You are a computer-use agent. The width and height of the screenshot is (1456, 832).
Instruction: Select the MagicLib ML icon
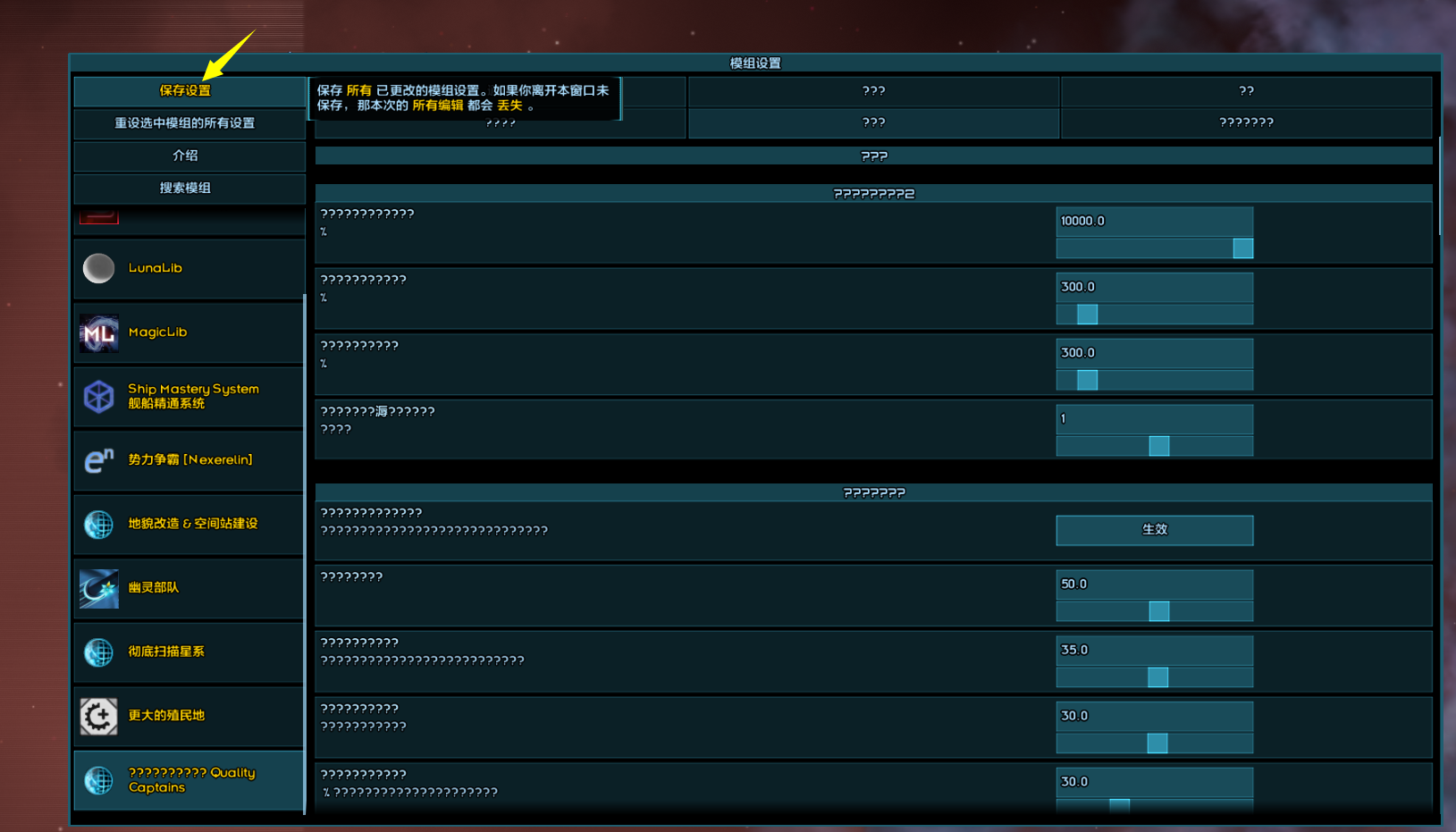pyautogui.click(x=98, y=332)
